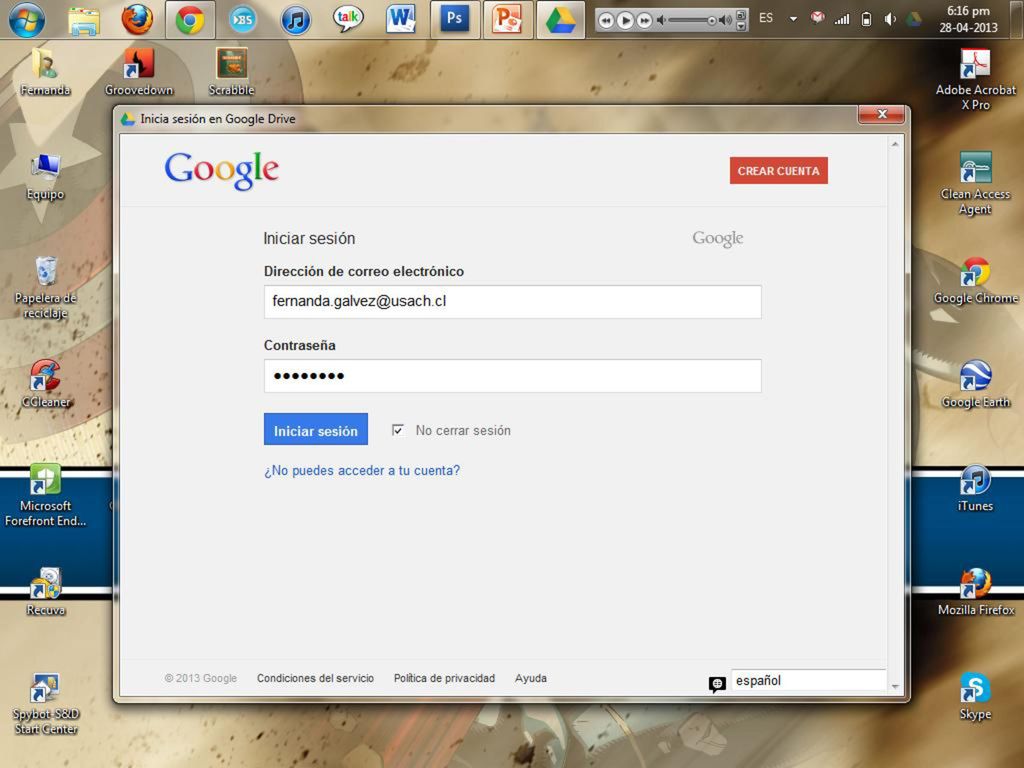Select the Papelera de reciclaje icon
Screen dimensions: 1024x768
(x=45, y=287)
